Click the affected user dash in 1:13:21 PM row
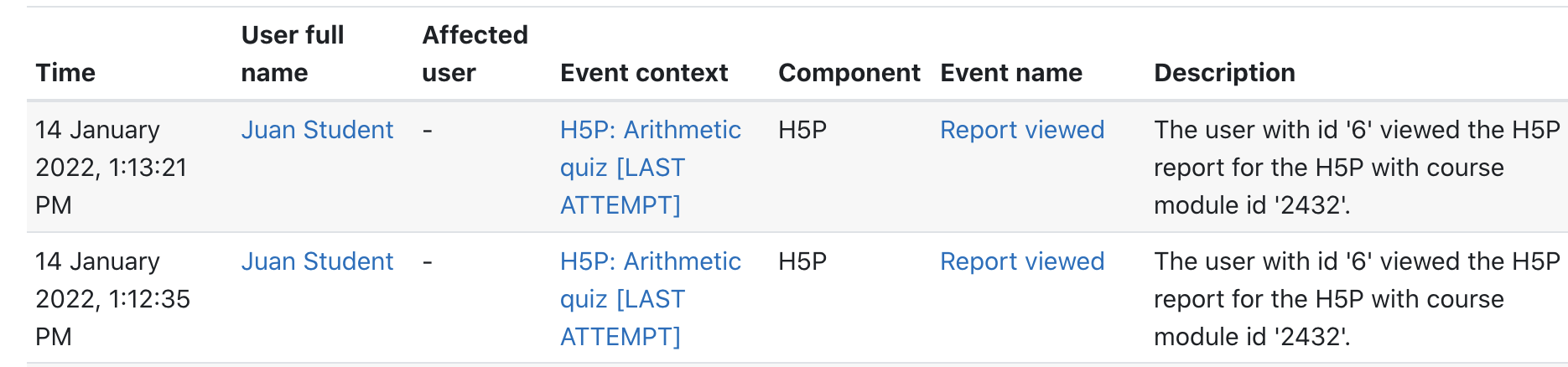Image resolution: width=1568 pixels, height=367 pixels. [x=428, y=131]
